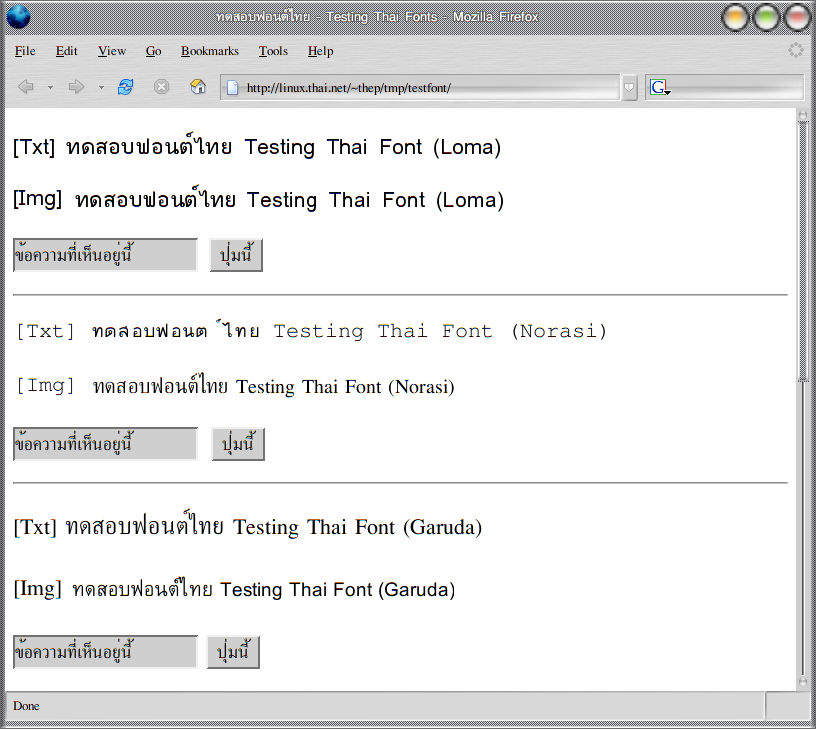Image resolution: width=816 pixels, height=729 pixels.
Task: Click the Forward navigation arrow
Action: [x=76, y=87]
